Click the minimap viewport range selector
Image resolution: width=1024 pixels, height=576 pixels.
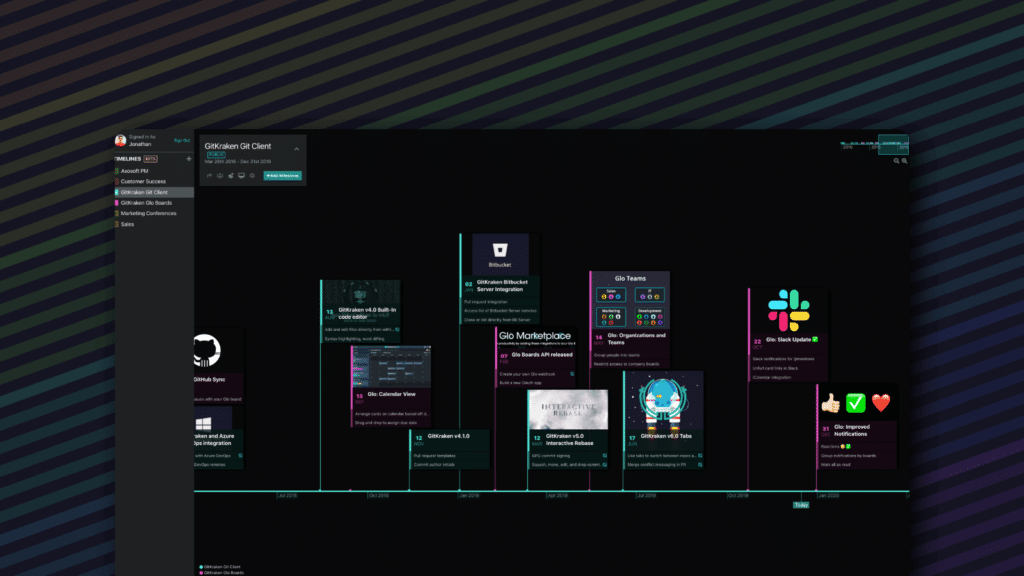pyautogui.click(x=893, y=145)
